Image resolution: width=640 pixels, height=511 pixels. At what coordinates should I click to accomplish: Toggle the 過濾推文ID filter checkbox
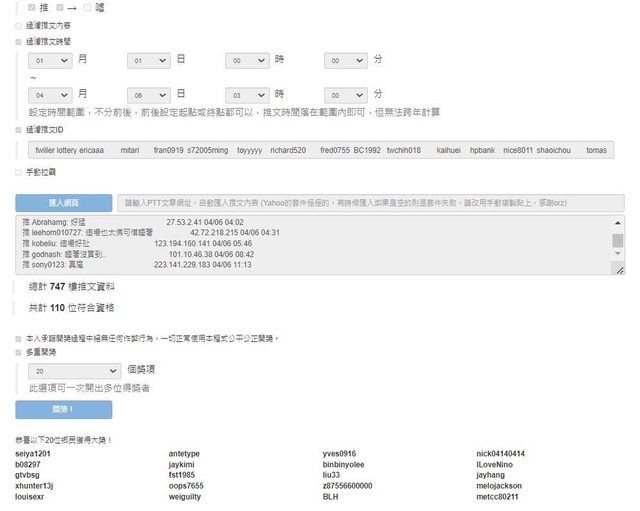[19, 130]
